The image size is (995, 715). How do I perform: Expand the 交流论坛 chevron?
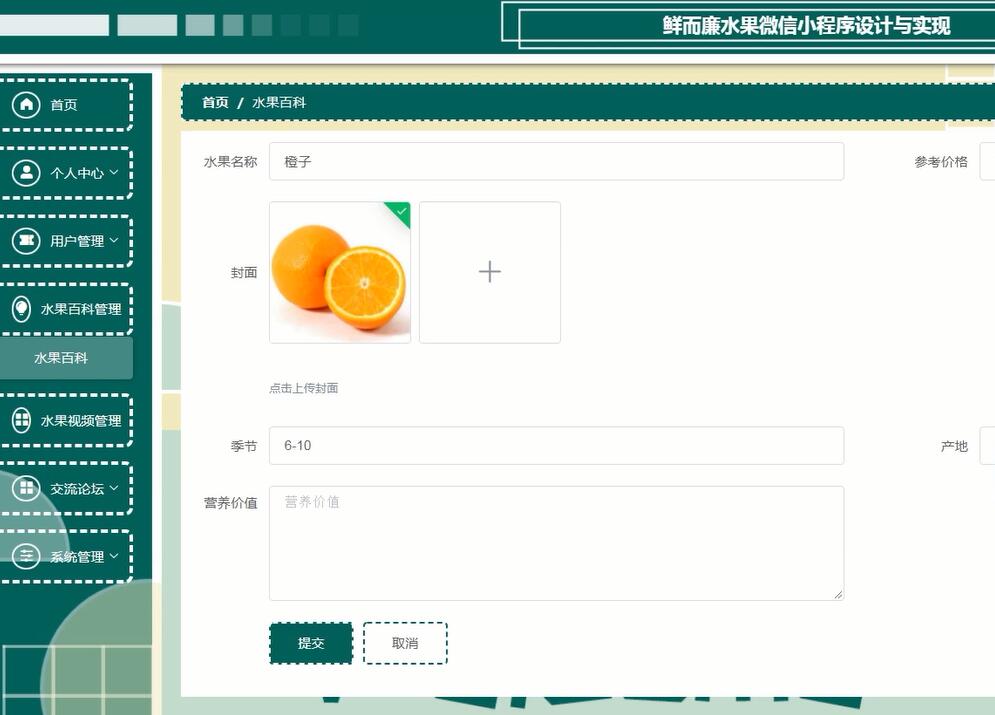(114, 488)
